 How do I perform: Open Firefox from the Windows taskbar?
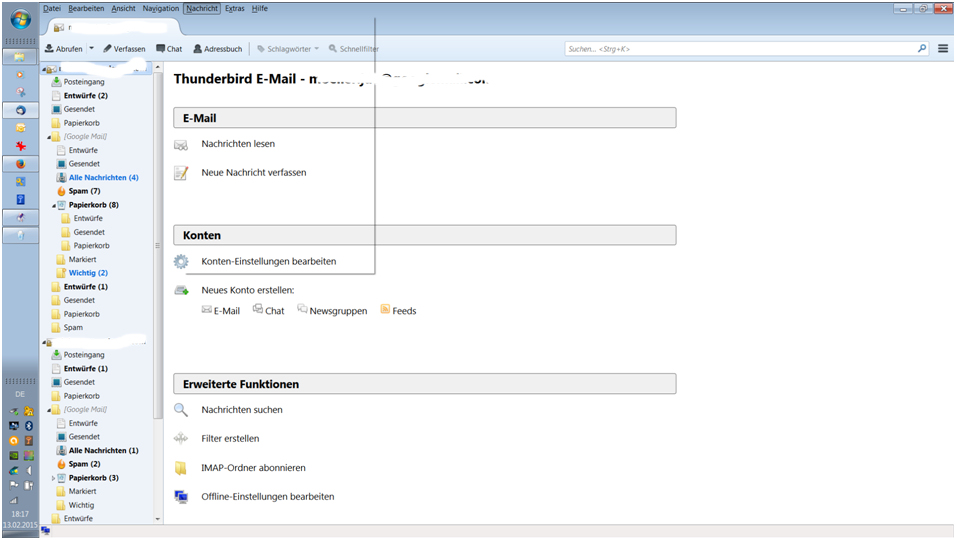20,164
